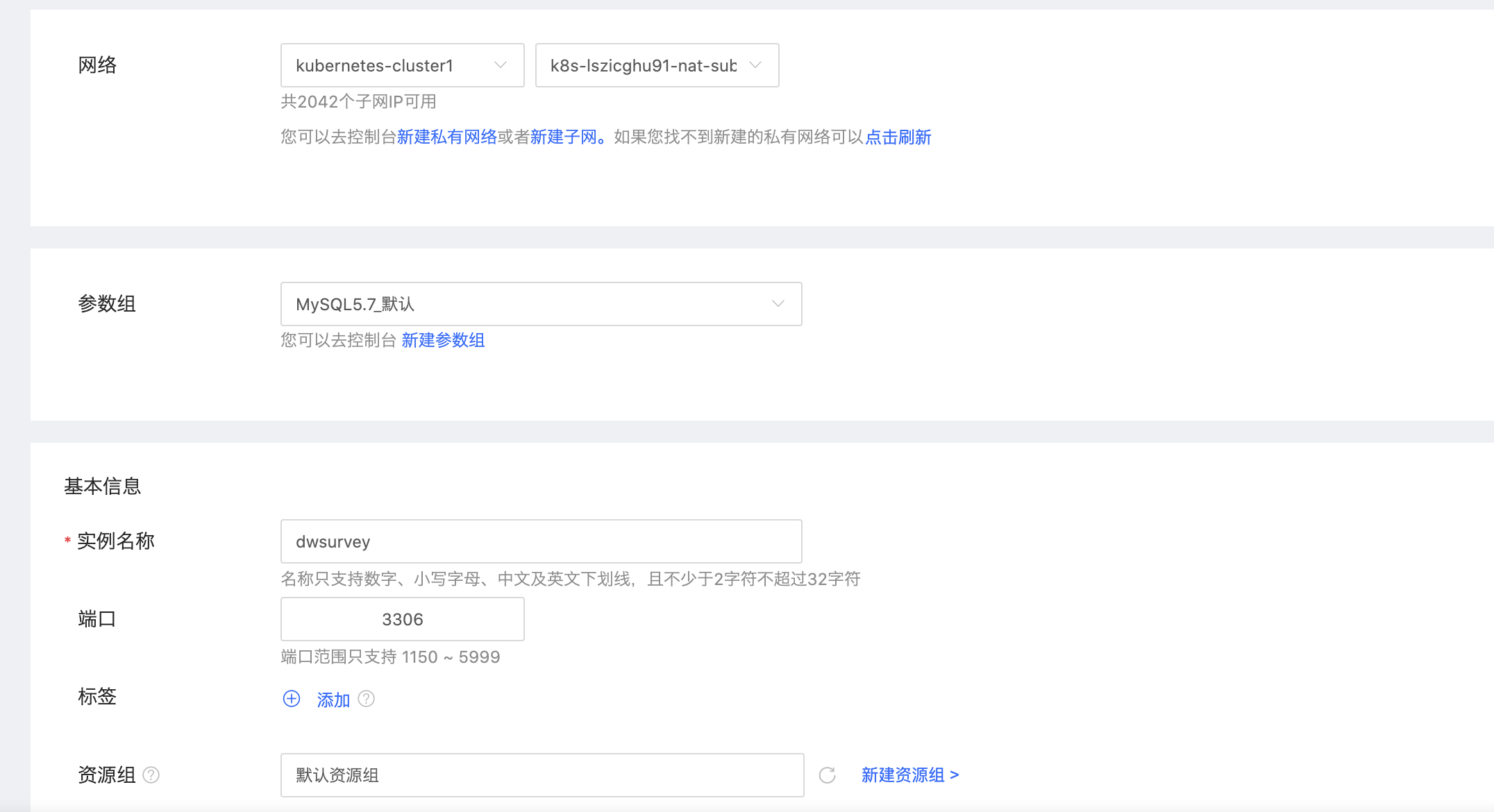This screenshot has width=1494, height=812.
Task: Click the 实例名称 field containing dwsurvey
Action: point(541,541)
